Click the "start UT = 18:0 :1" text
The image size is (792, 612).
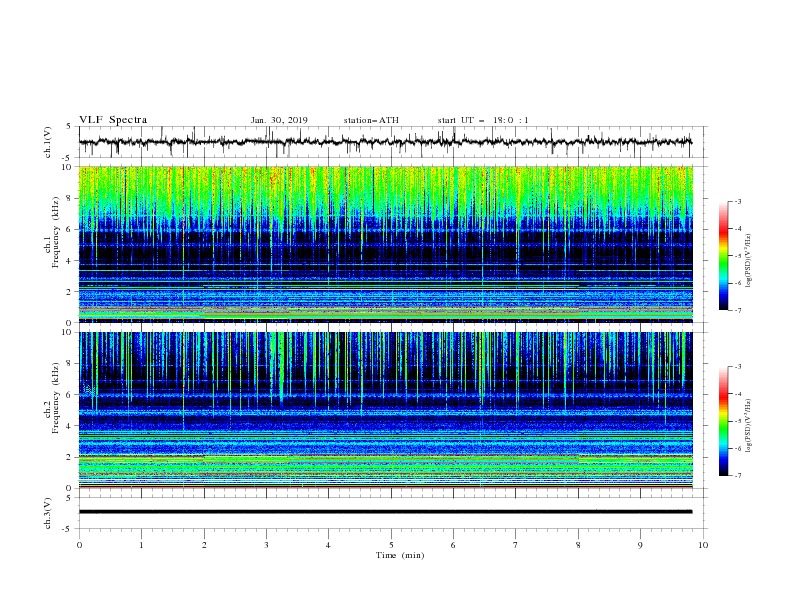[x=483, y=120]
